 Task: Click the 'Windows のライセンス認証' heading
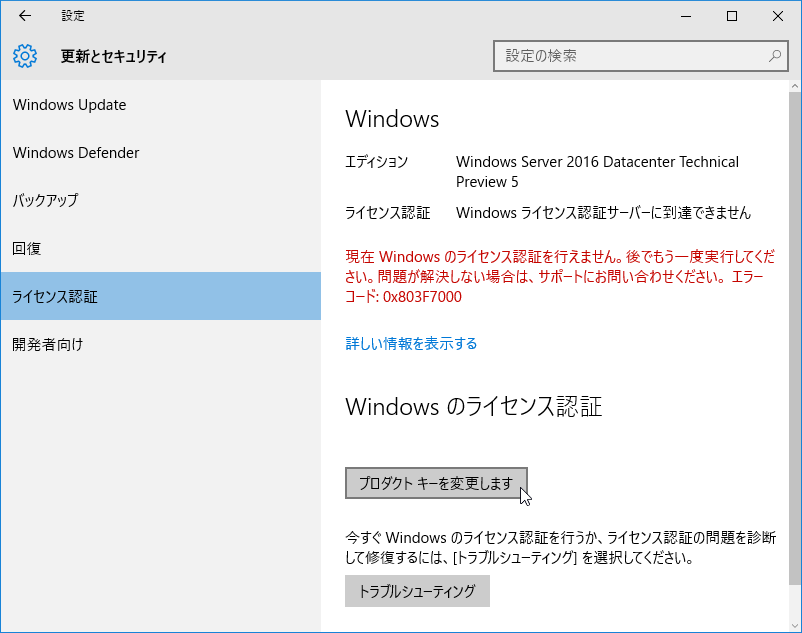474,407
